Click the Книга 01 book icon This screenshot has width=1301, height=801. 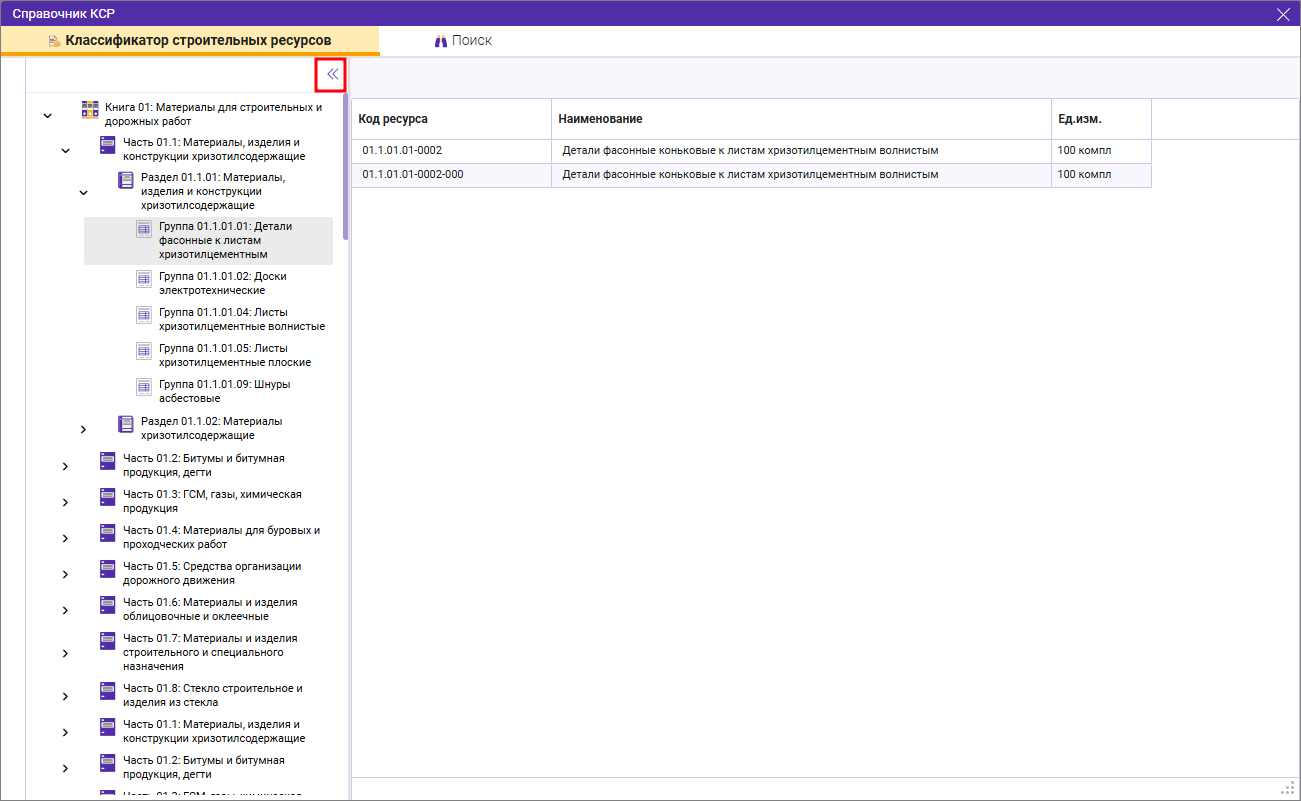pyautogui.click(x=90, y=109)
